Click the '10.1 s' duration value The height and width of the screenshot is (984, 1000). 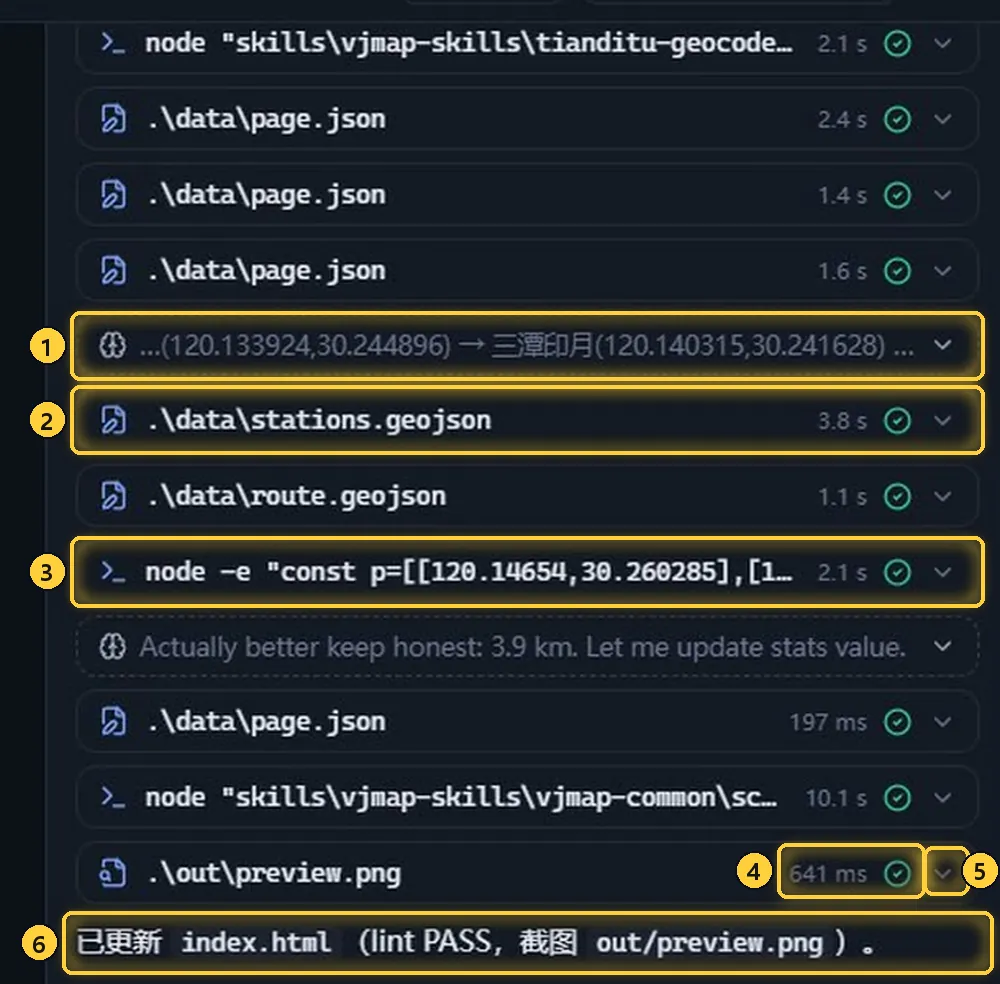836,798
